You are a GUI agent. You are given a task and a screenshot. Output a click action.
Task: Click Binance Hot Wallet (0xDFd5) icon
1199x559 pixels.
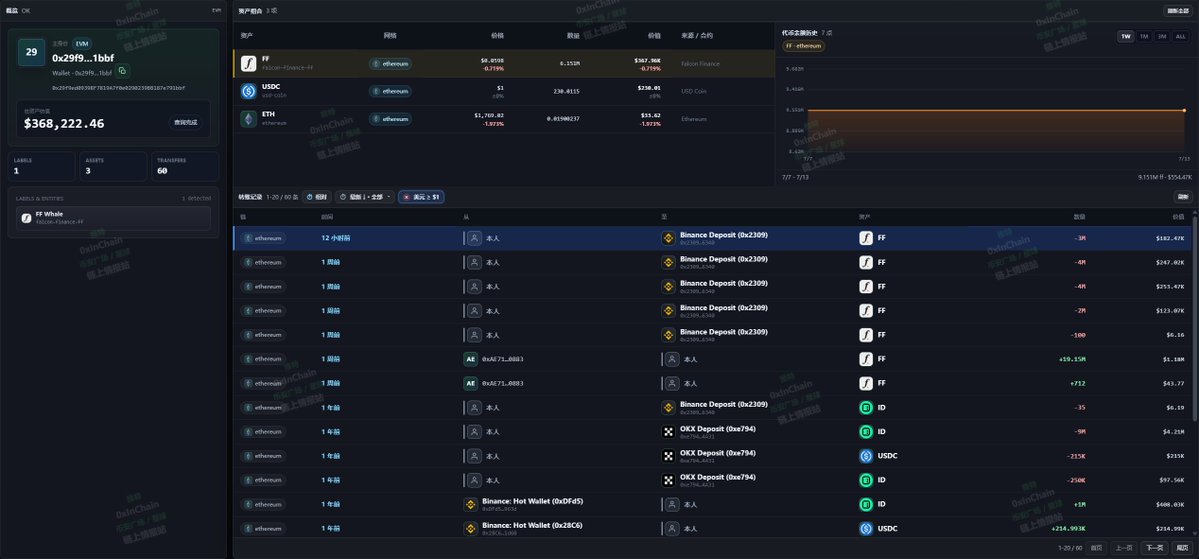pos(471,504)
